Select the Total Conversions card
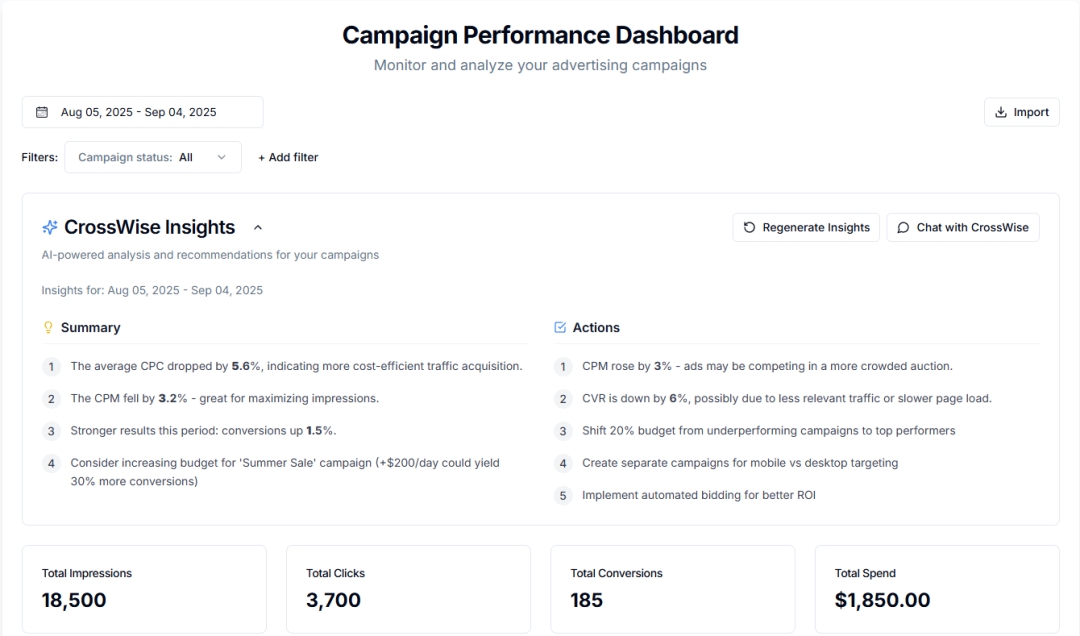 (x=673, y=589)
